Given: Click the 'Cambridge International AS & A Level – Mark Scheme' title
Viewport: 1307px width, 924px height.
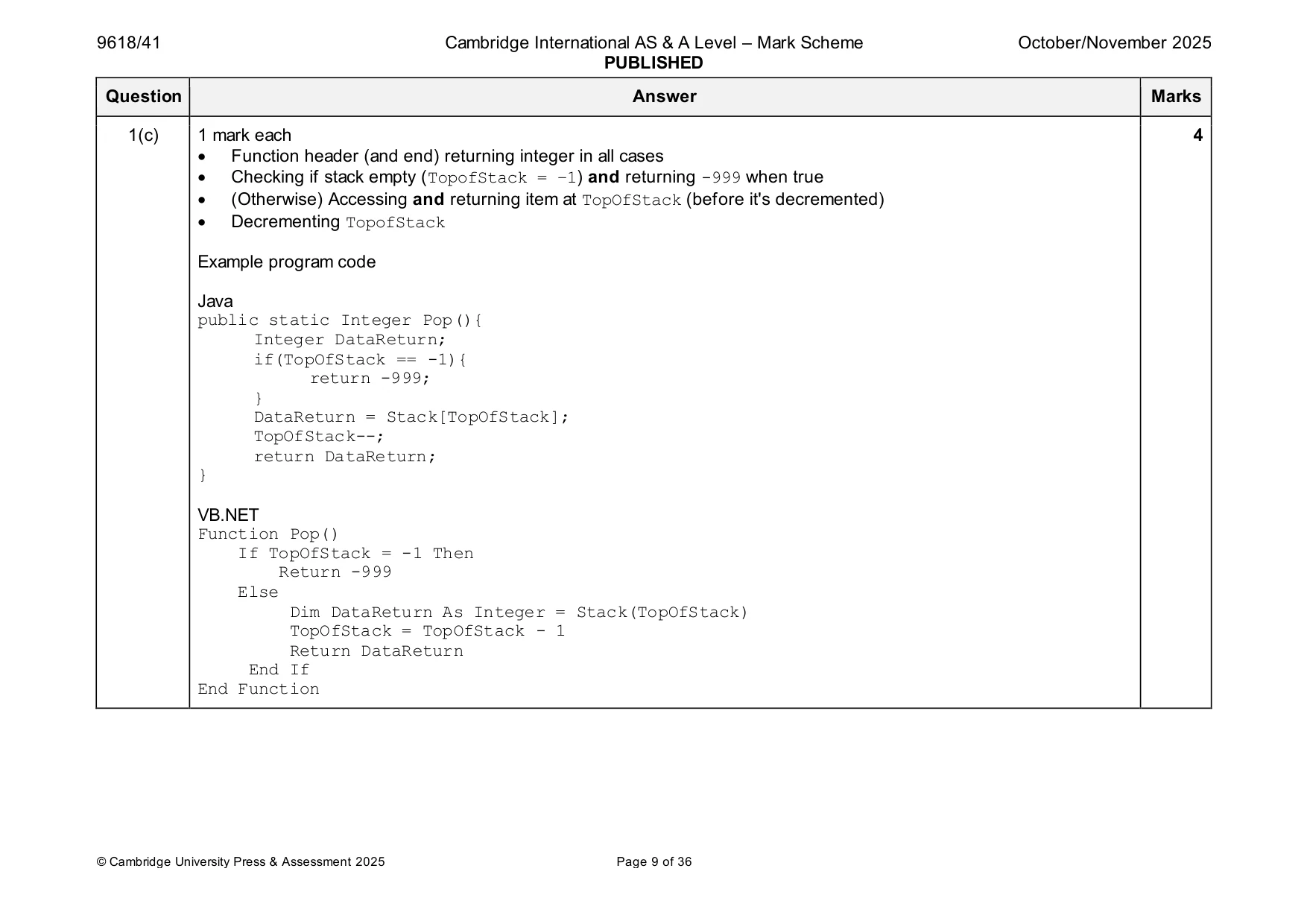Looking at the screenshot, I should 653,43.
